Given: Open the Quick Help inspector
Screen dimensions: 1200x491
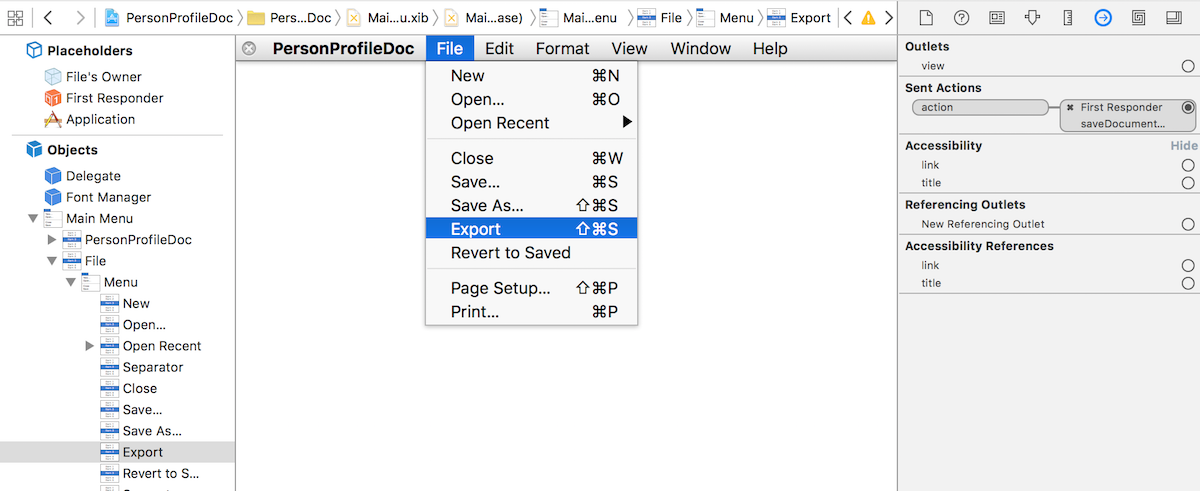Looking at the screenshot, I should [x=961, y=17].
